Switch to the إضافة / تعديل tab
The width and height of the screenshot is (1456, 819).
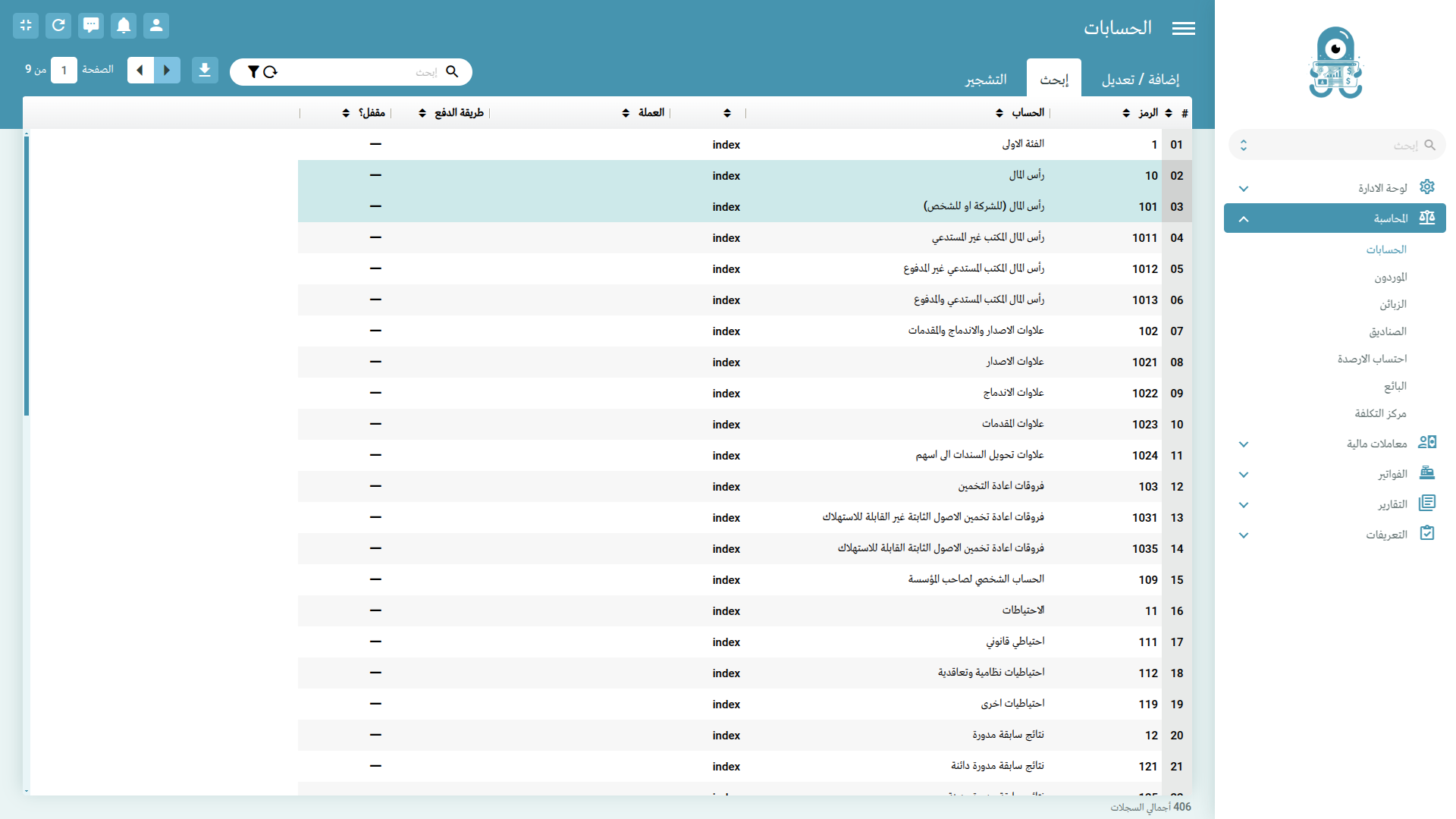tap(1140, 80)
